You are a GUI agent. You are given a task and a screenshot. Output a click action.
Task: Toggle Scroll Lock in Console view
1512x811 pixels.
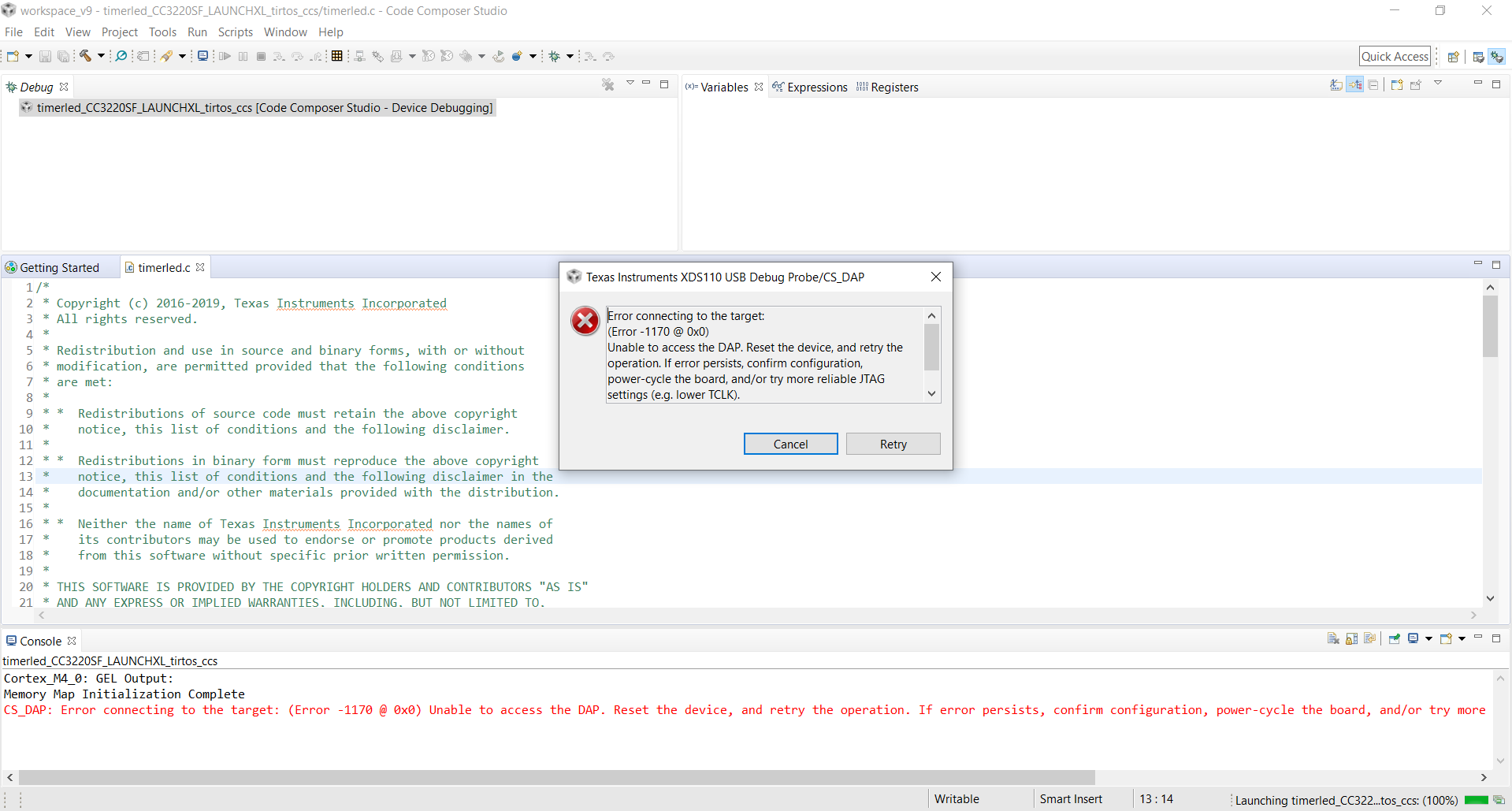coord(1352,639)
